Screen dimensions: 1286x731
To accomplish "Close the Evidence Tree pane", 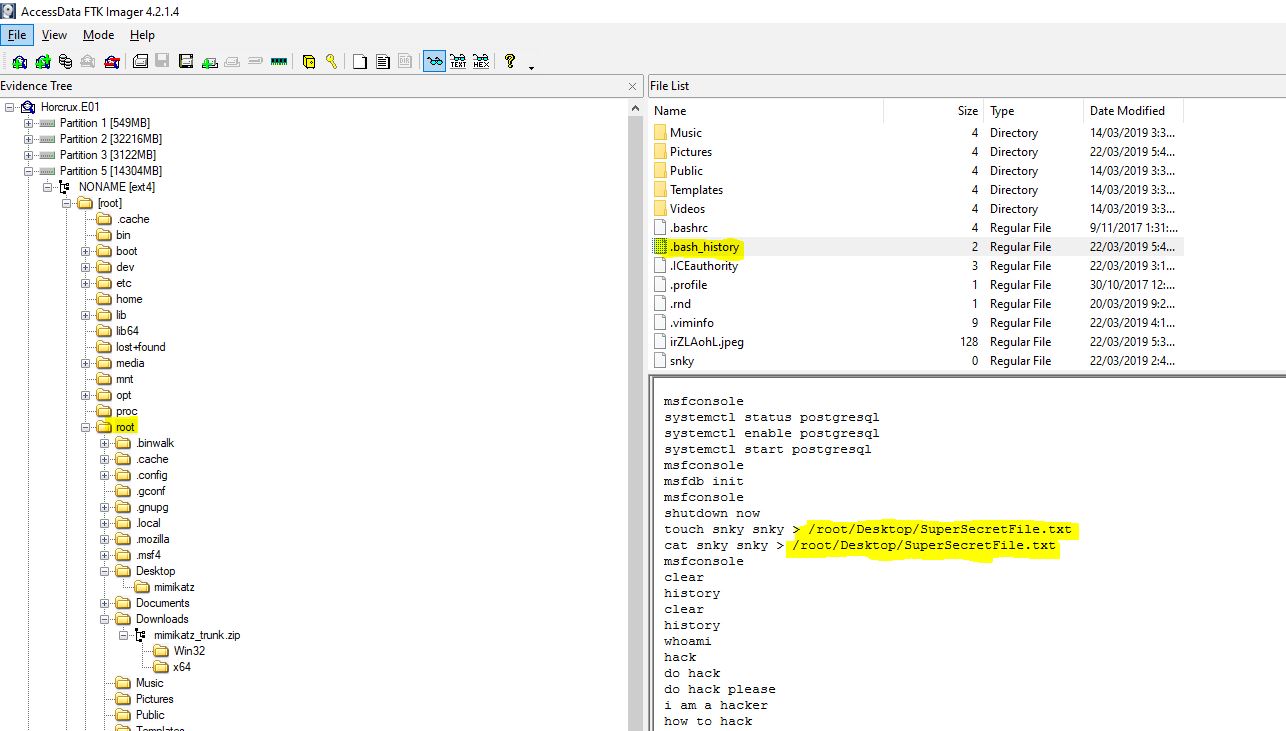I will (x=632, y=86).
